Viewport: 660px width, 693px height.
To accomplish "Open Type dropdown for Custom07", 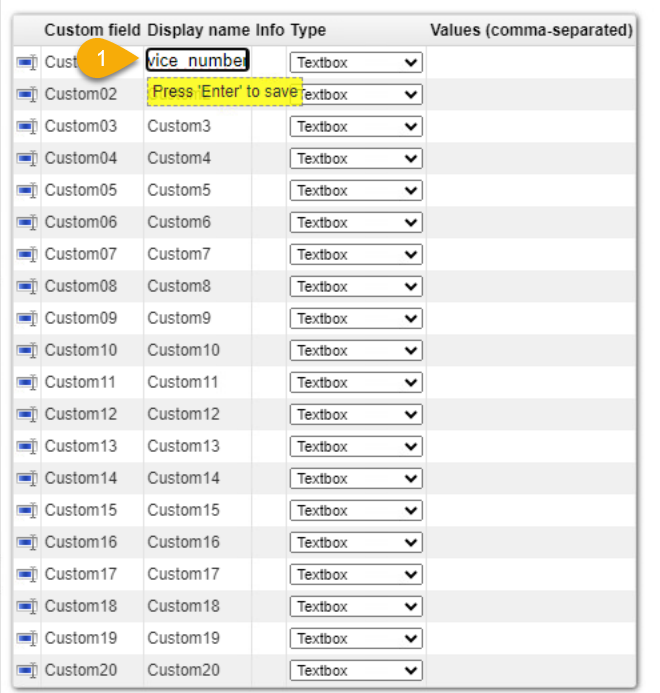I will [356, 254].
